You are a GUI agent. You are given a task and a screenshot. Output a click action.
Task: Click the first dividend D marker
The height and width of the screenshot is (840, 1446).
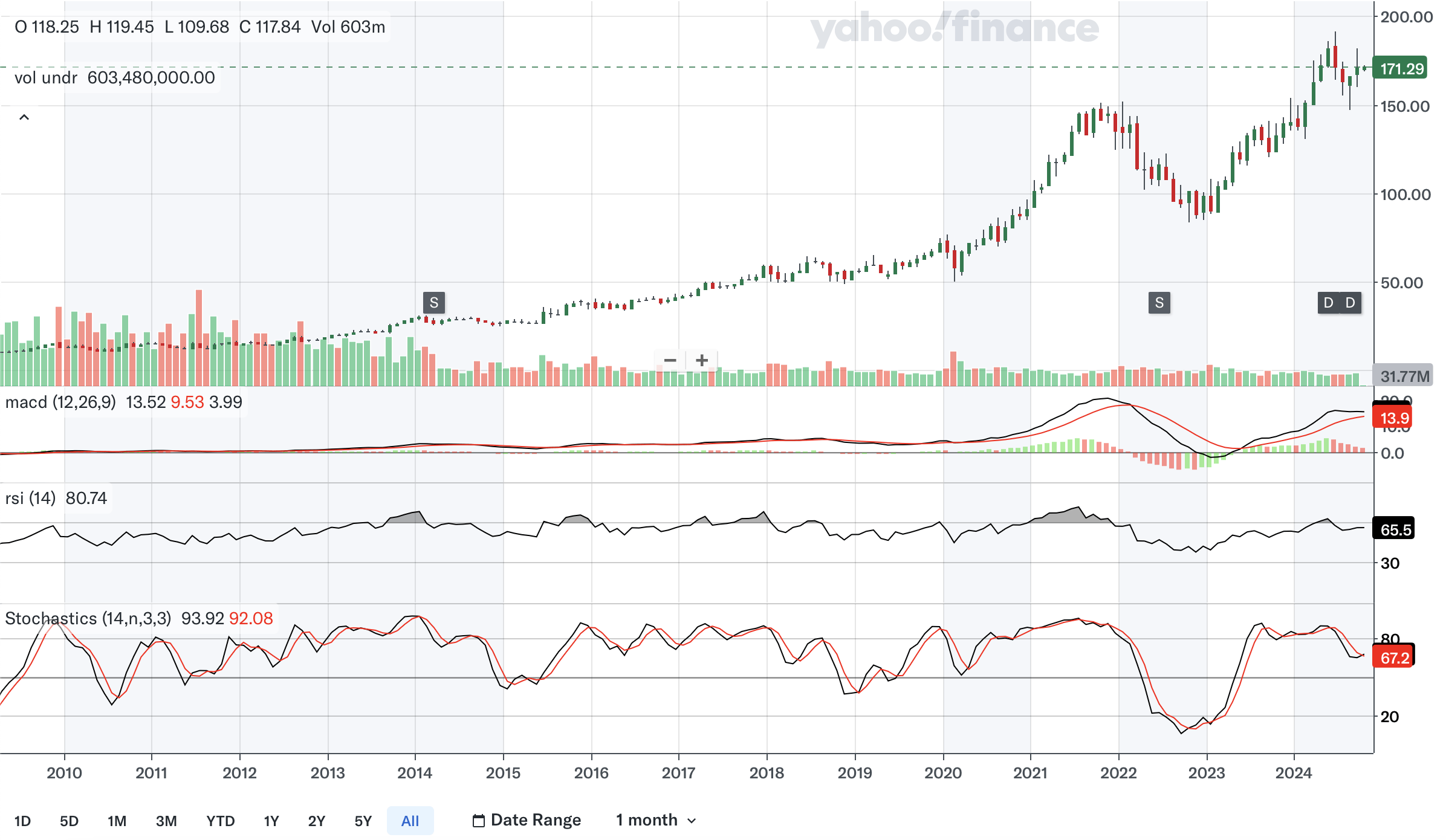pyautogui.click(x=1328, y=303)
